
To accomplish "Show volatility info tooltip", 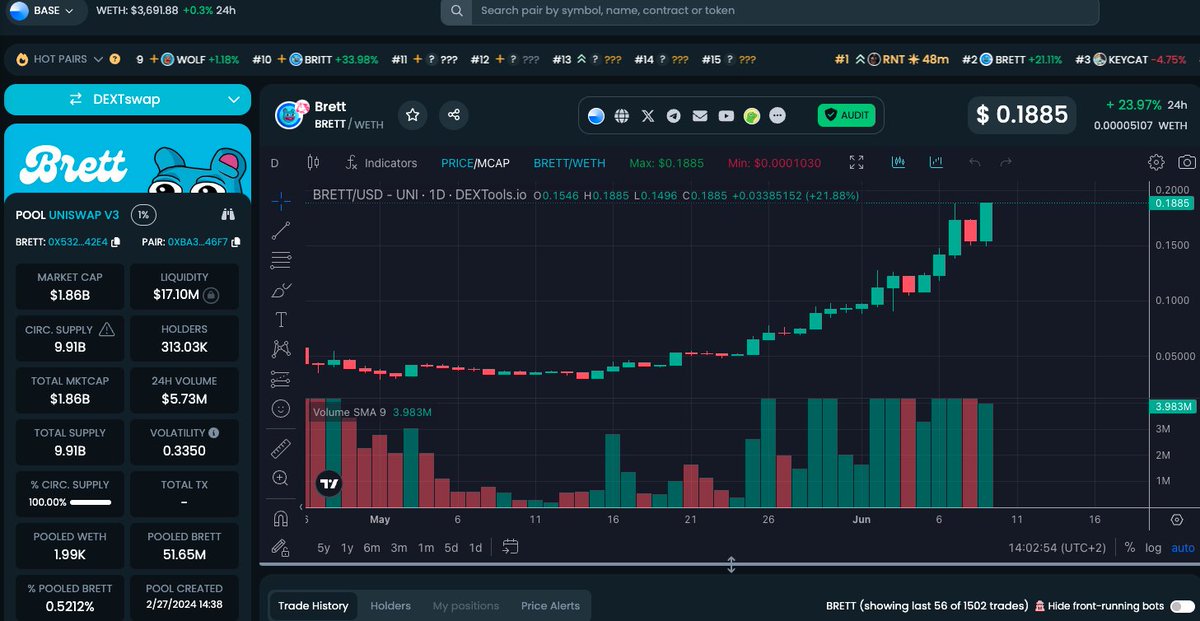I will [214, 433].
